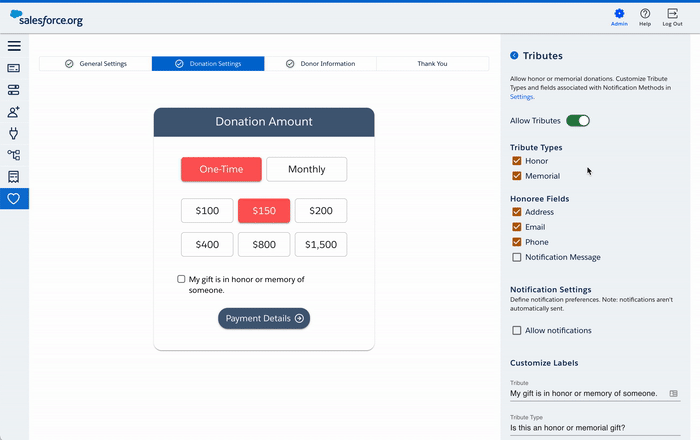Click the Notification Settings heading
The width and height of the screenshot is (700, 440).
(x=550, y=290)
